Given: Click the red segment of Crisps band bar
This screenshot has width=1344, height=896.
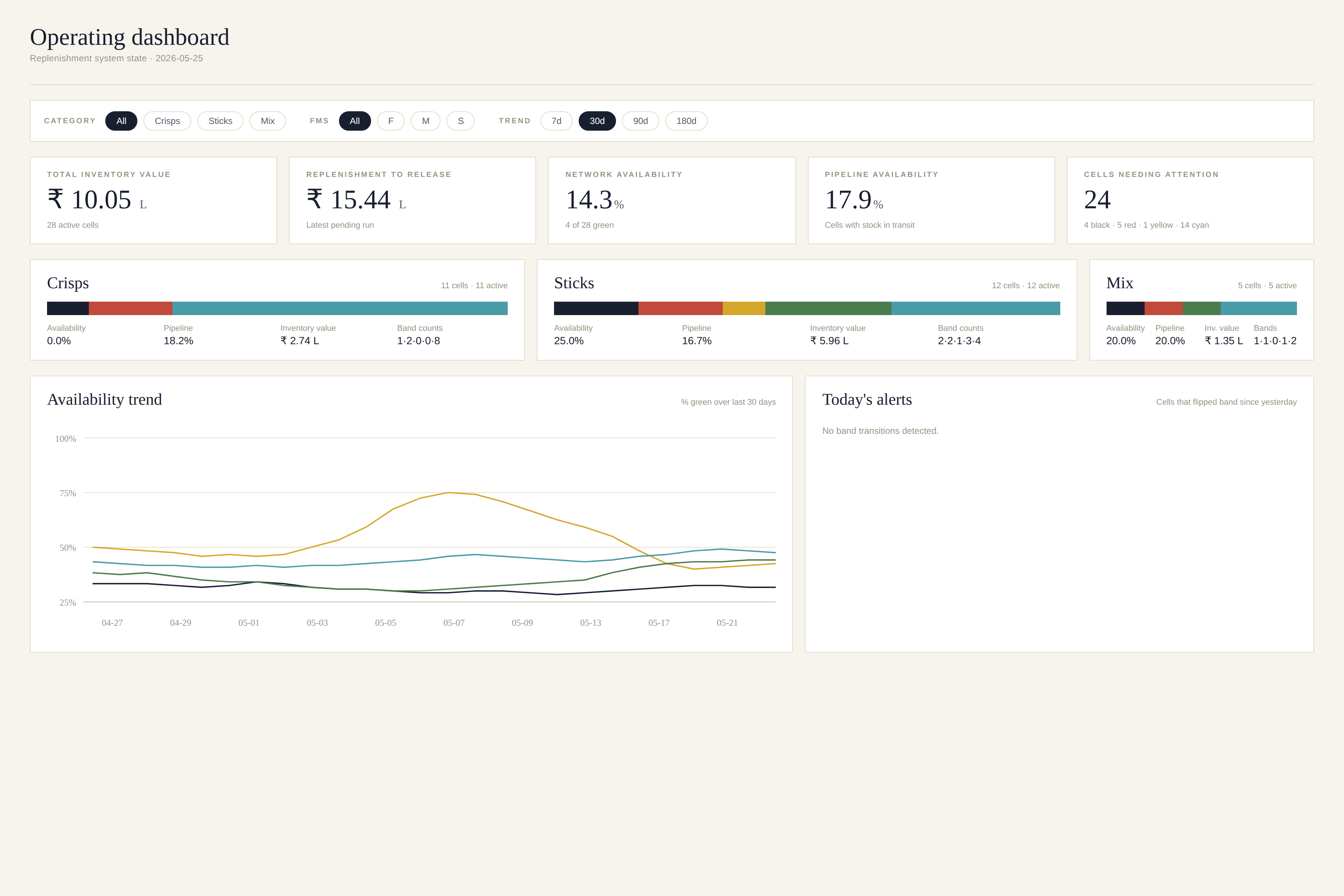Looking at the screenshot, I should [131, 309].
